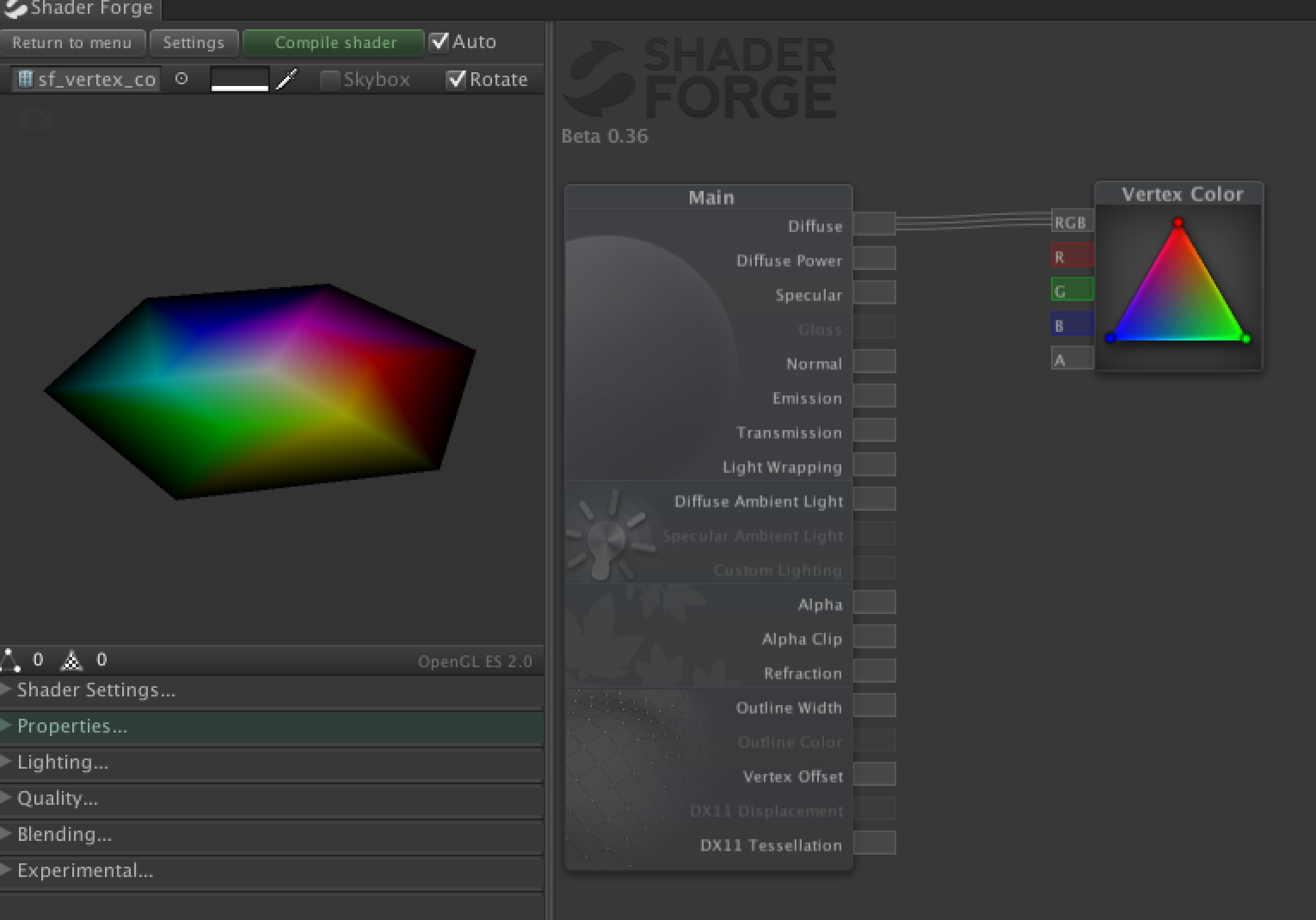Image resolution: width=1316 pixels, height=920 pixels.
Task: Click the tessellated triangle count icon
Action: pos(72,660)
